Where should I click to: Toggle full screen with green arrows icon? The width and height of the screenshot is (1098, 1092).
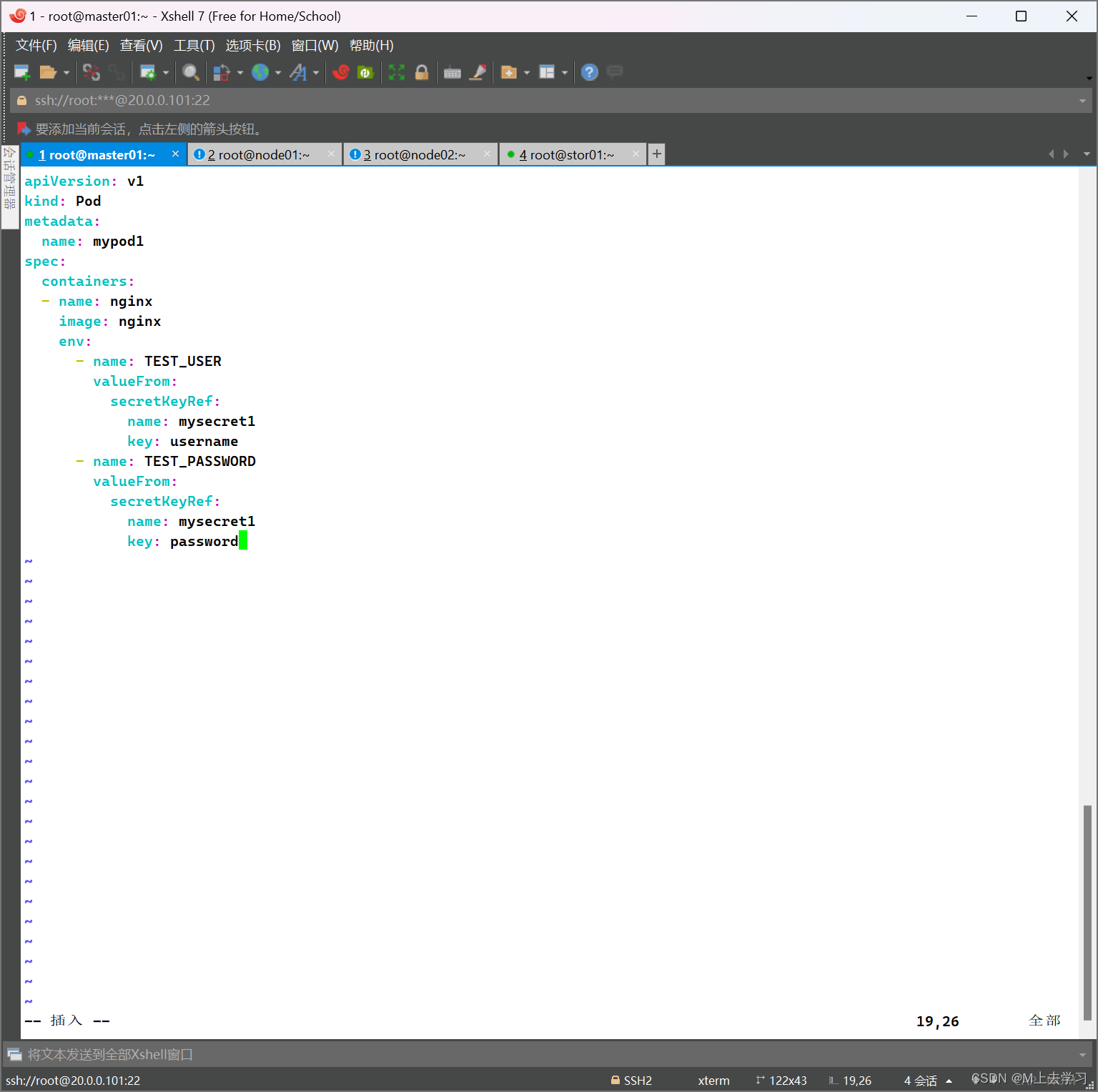(397, 72)
